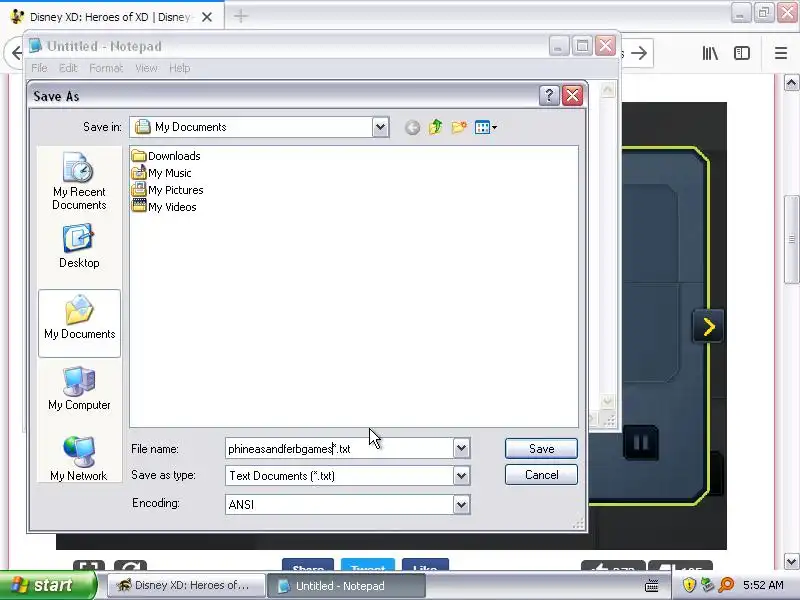Viewport: 800px width, 600px height.
Task: Select Desktop in places bar
Action: click(79, 246)
